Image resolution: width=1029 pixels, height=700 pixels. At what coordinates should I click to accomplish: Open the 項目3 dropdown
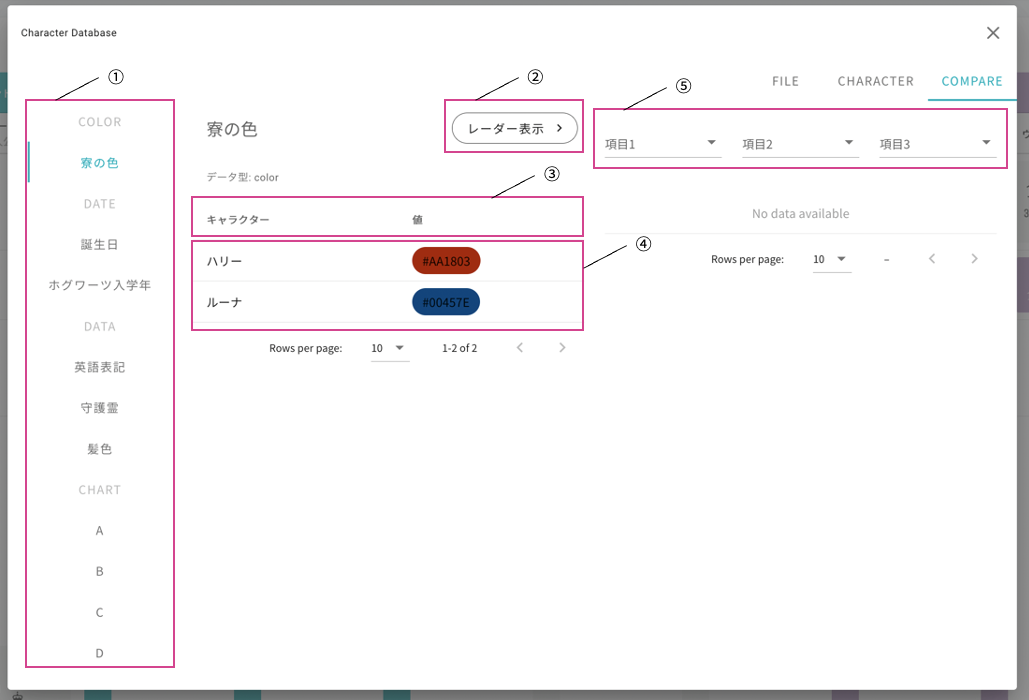[x=938, y=144]
